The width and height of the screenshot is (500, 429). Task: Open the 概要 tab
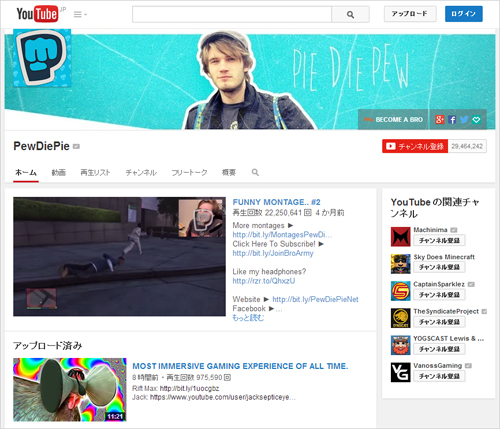pos(229,172)
